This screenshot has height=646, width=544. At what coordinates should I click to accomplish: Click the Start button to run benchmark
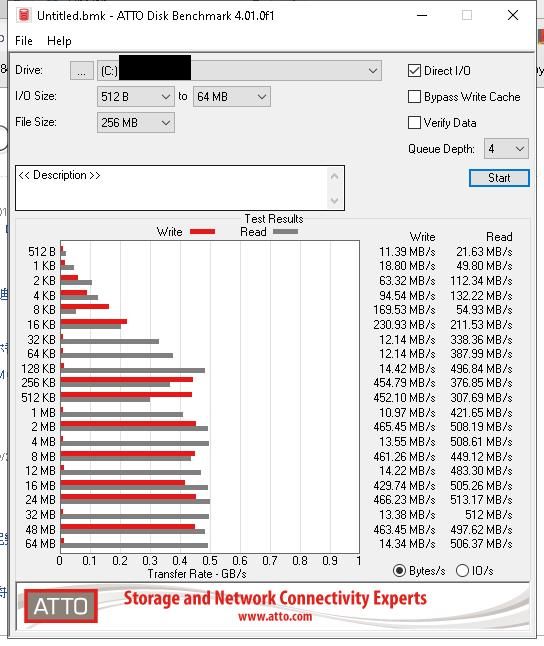click(499, 178)
